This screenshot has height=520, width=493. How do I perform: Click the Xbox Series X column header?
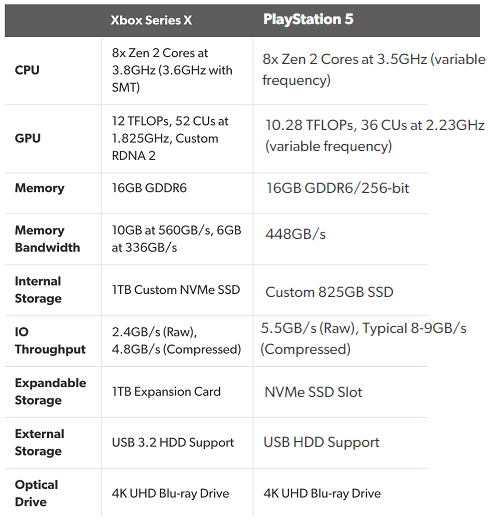(151, 20)
